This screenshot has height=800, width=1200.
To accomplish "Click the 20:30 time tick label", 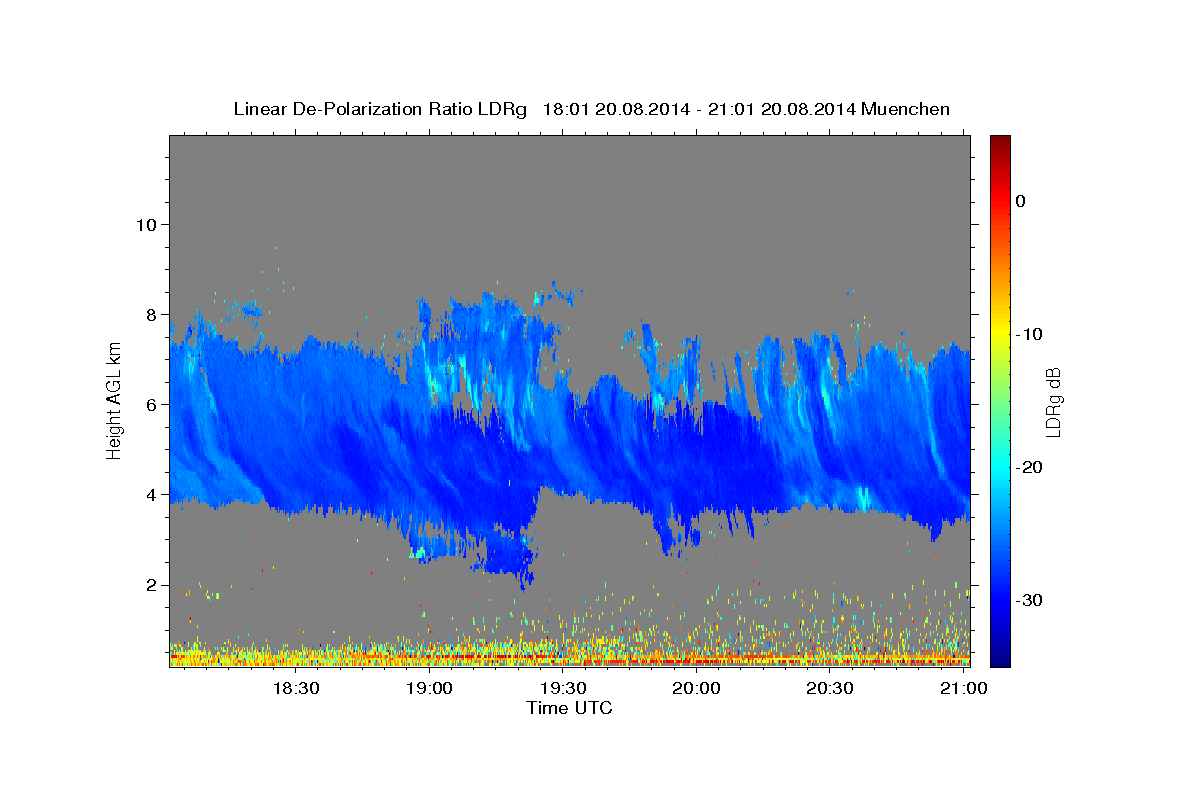I will [x=830, y=688].
